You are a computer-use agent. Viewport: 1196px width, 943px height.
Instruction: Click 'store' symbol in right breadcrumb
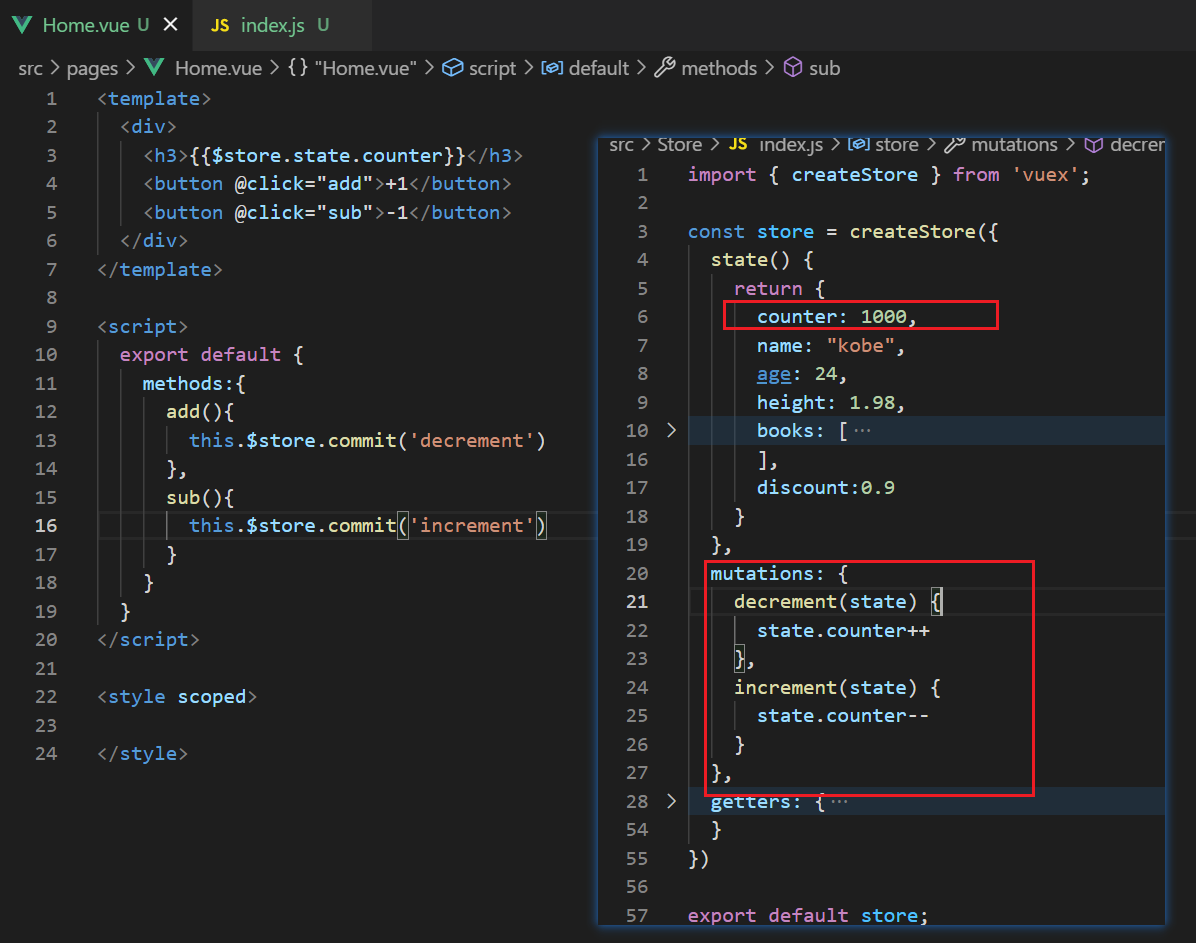(x=896, y=145)
